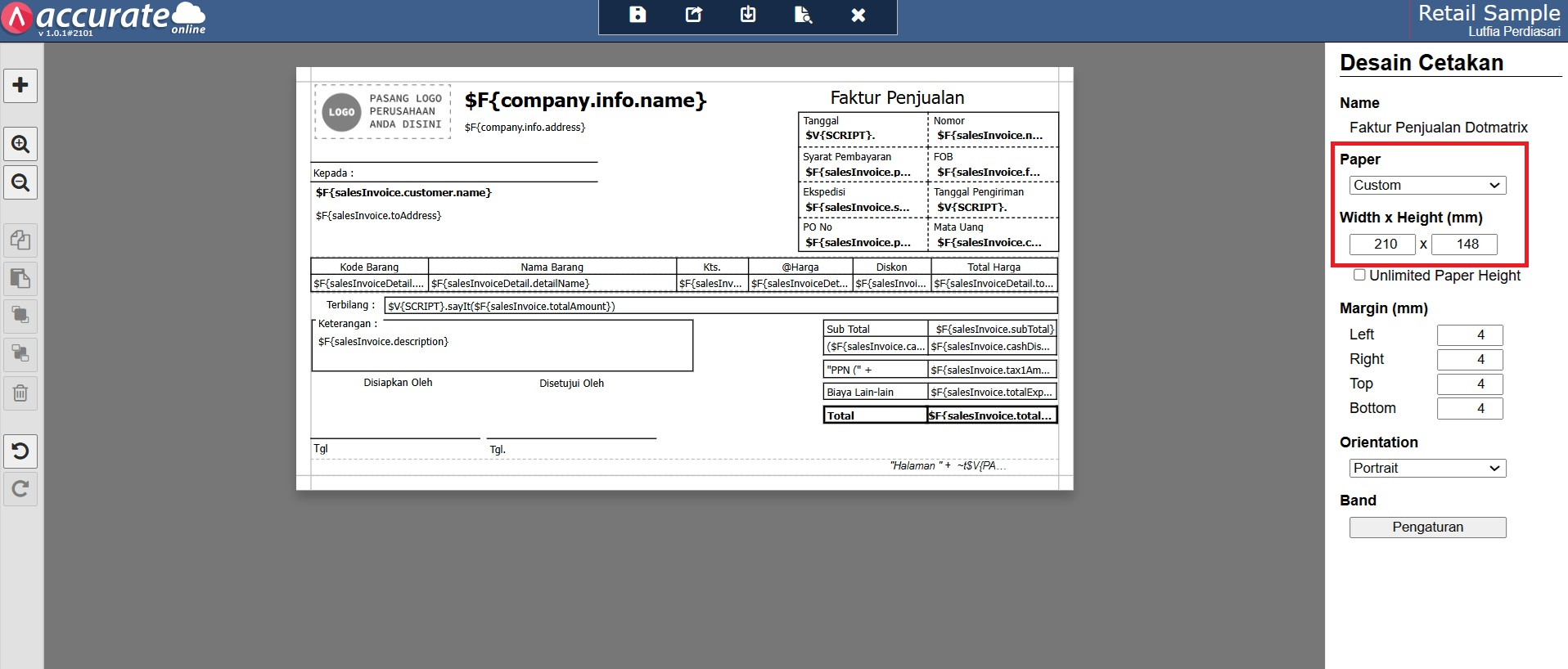Click the trash delete icon
This screenshot has width=1568, height=669.
click(x=20, y=393)
